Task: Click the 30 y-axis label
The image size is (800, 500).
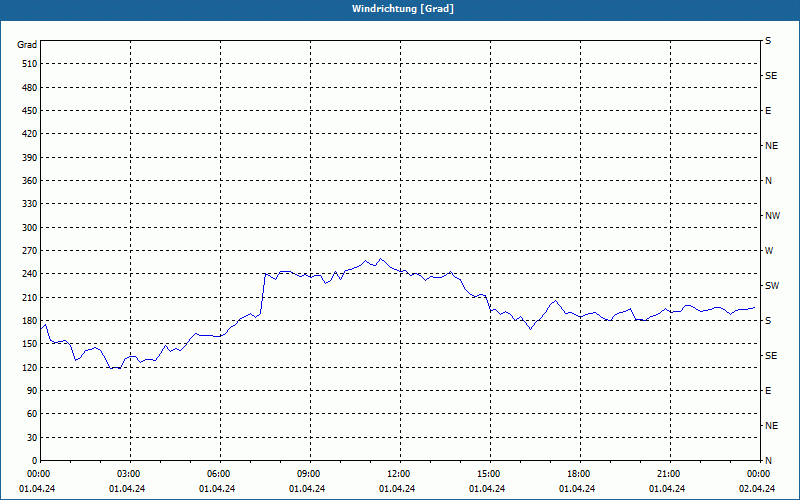Action: (x=32, y=437)
